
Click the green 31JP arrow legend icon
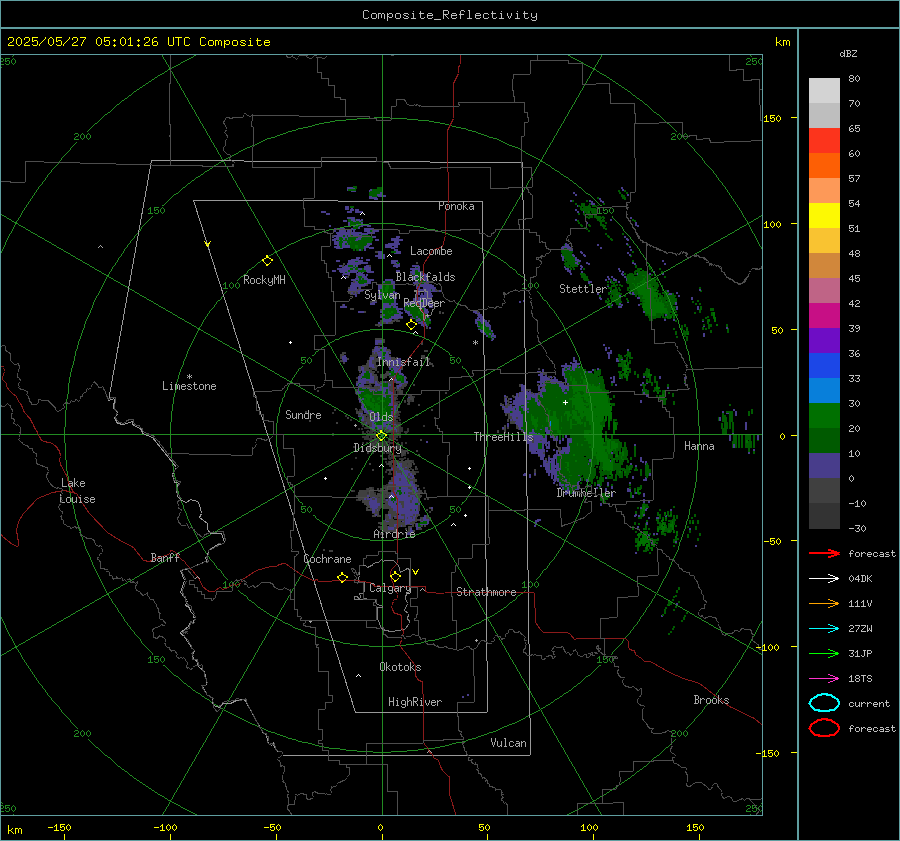pos(824,653)
